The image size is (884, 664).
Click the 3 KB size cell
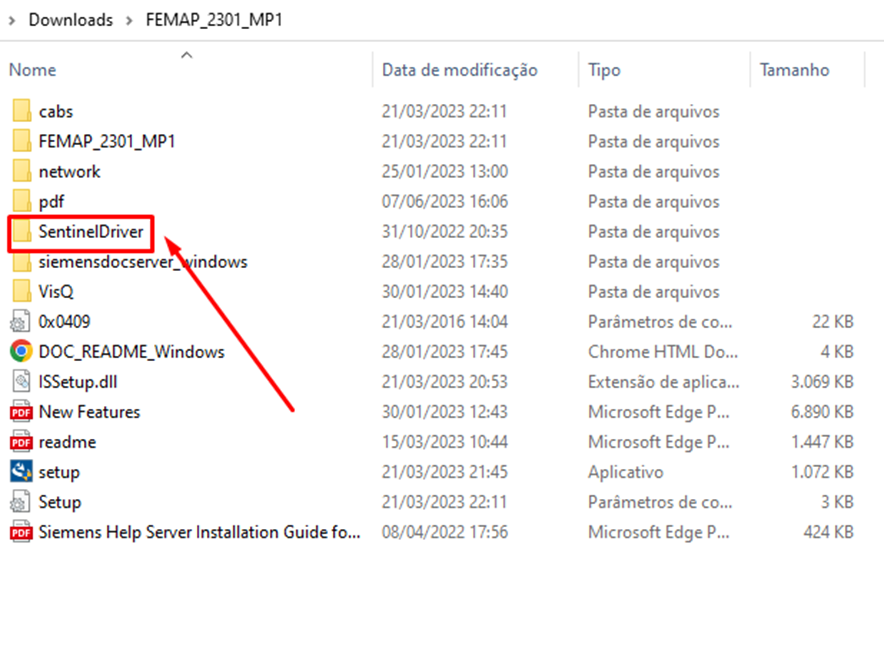[837, 502]
